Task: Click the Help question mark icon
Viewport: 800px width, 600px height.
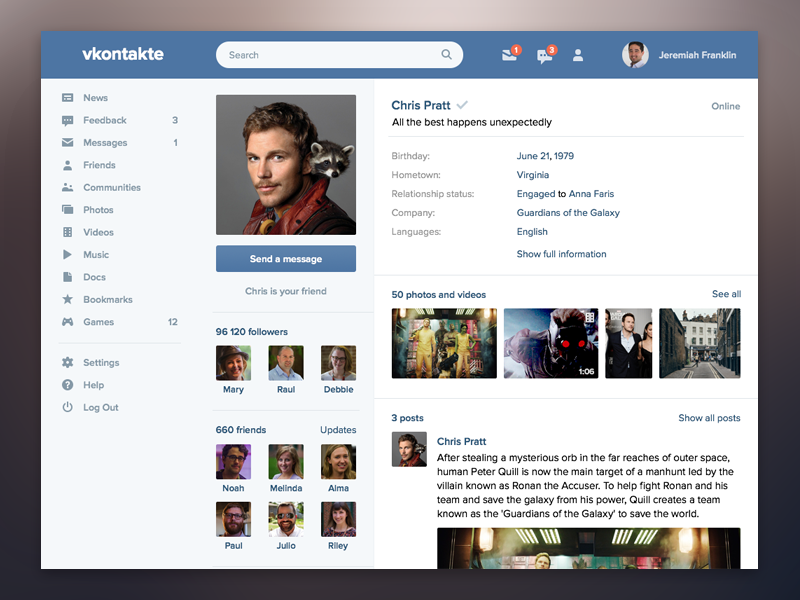Action: 67,385
